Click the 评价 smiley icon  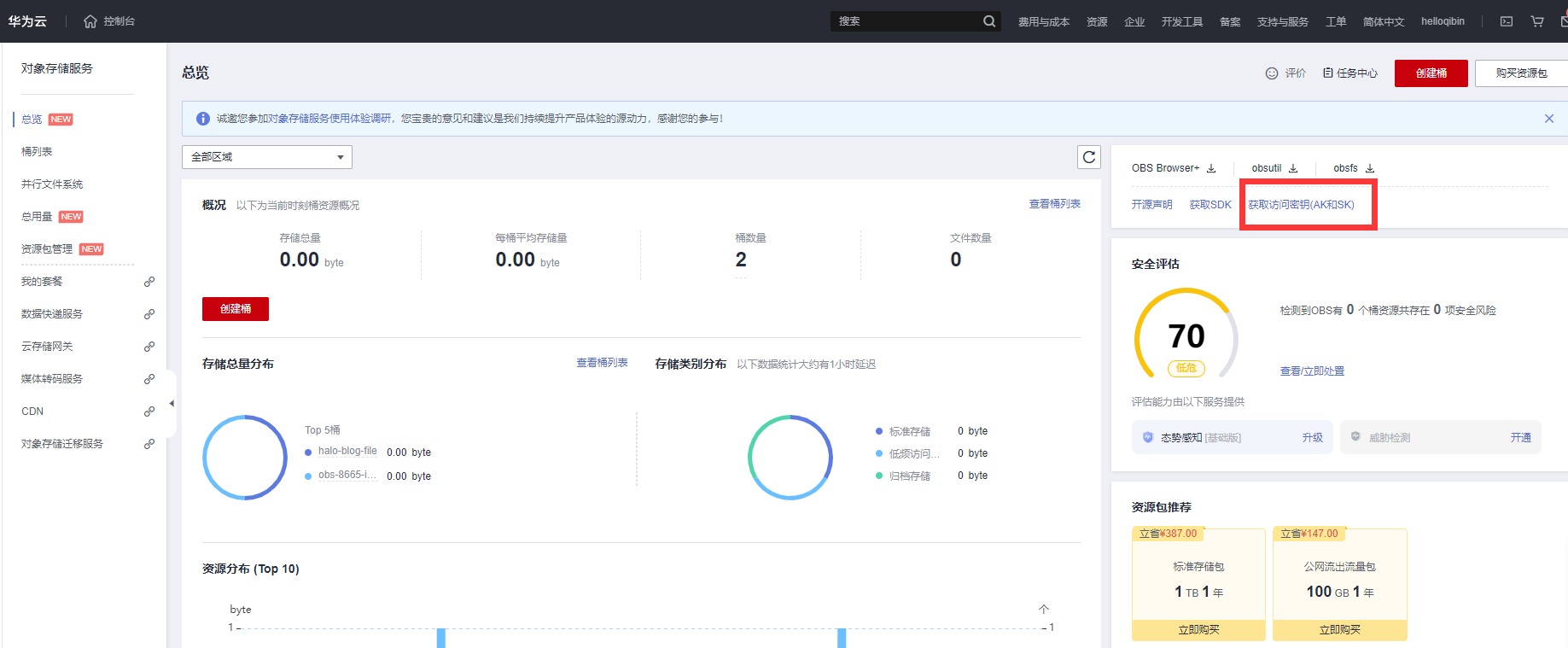coord(1272,73)
